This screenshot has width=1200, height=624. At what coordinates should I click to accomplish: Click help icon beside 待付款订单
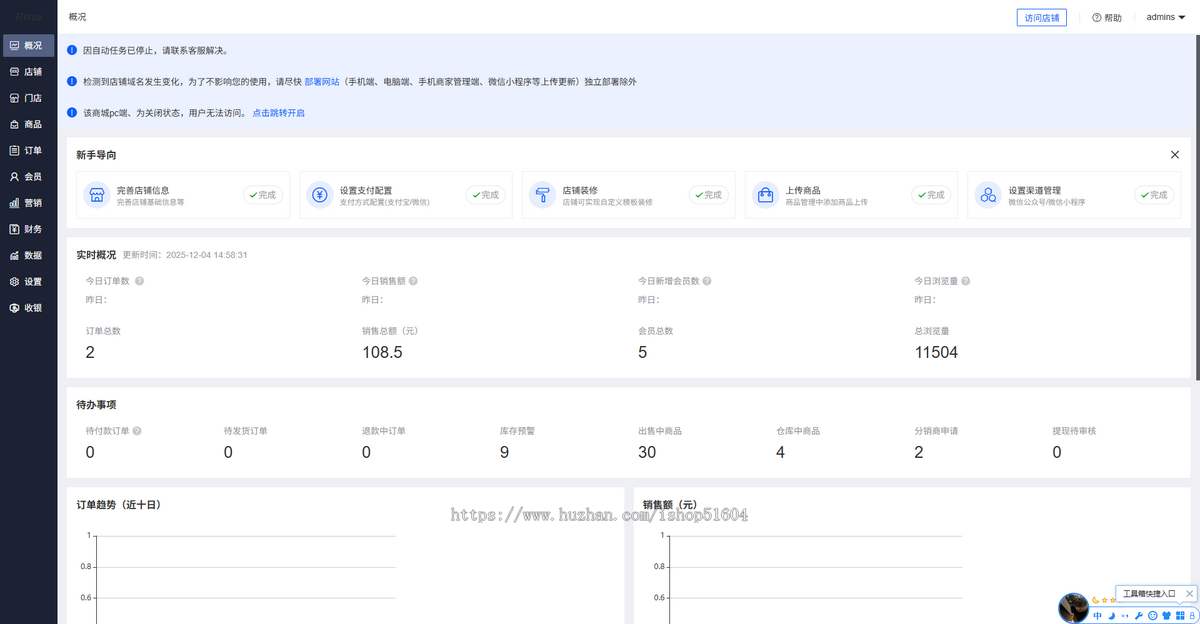(137, 431)
